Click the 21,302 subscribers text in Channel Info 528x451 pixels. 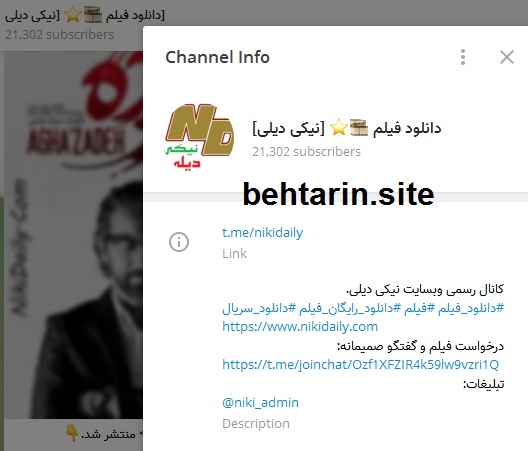point(306,152)
